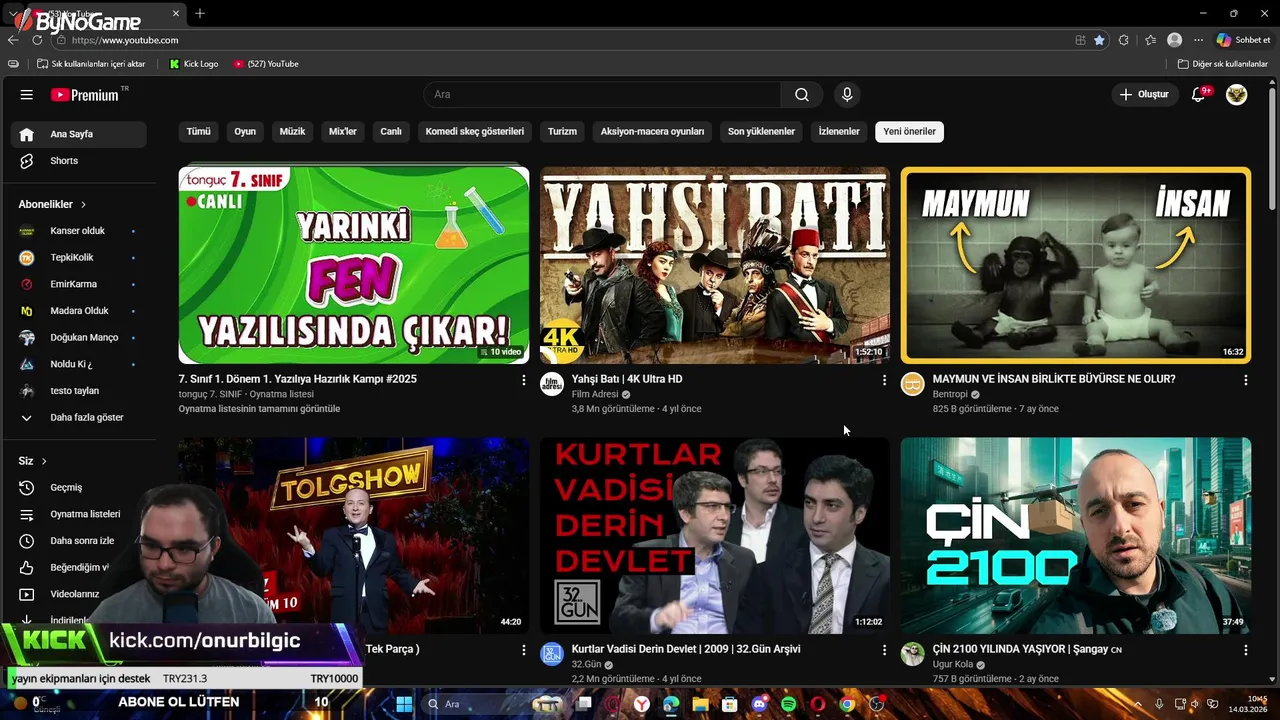Open the TepkiKolik channel subscription
Viewport: 1280px width, 720px height.
(x=79, y=258)
